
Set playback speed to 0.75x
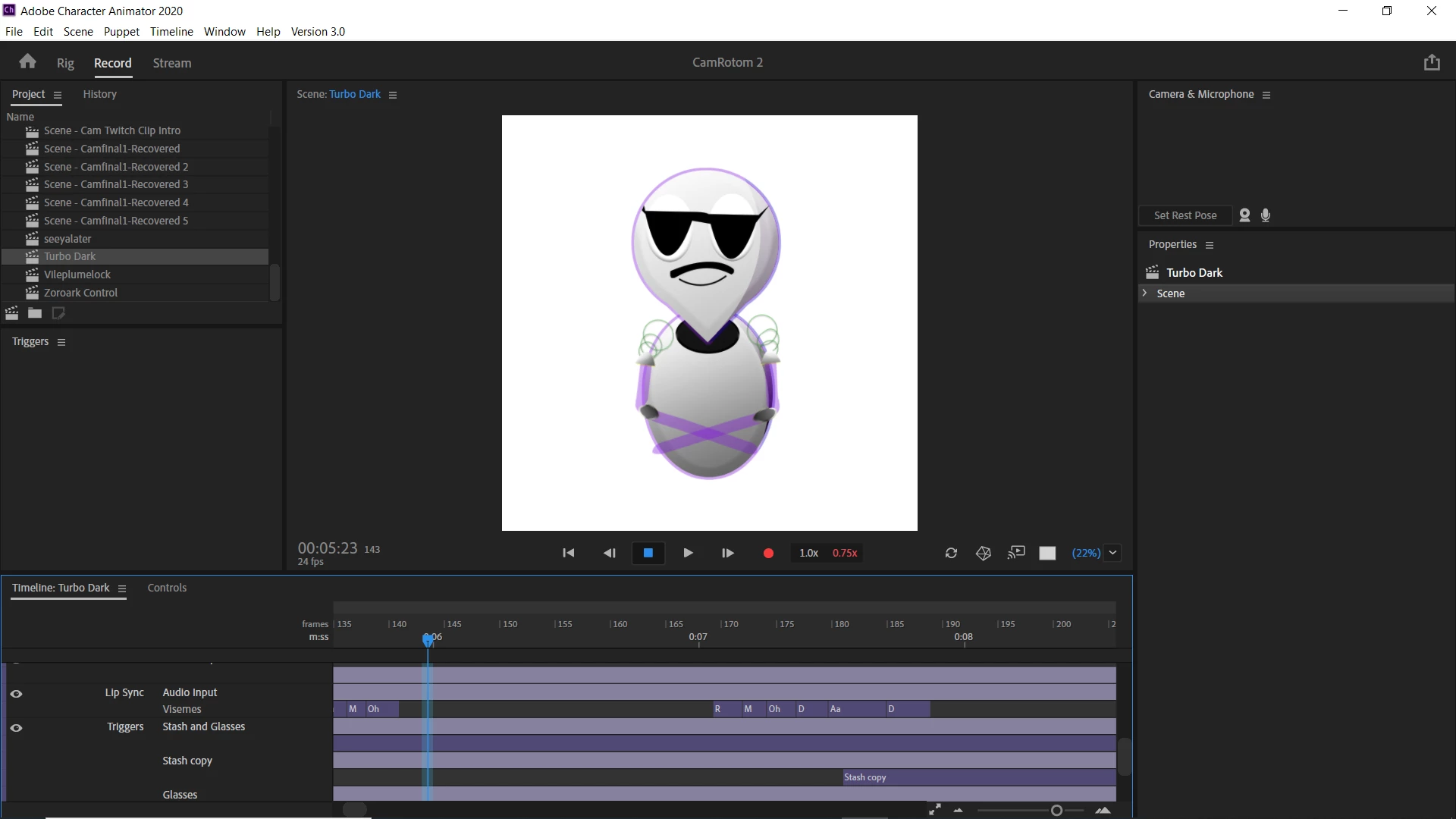click(845, 553)
